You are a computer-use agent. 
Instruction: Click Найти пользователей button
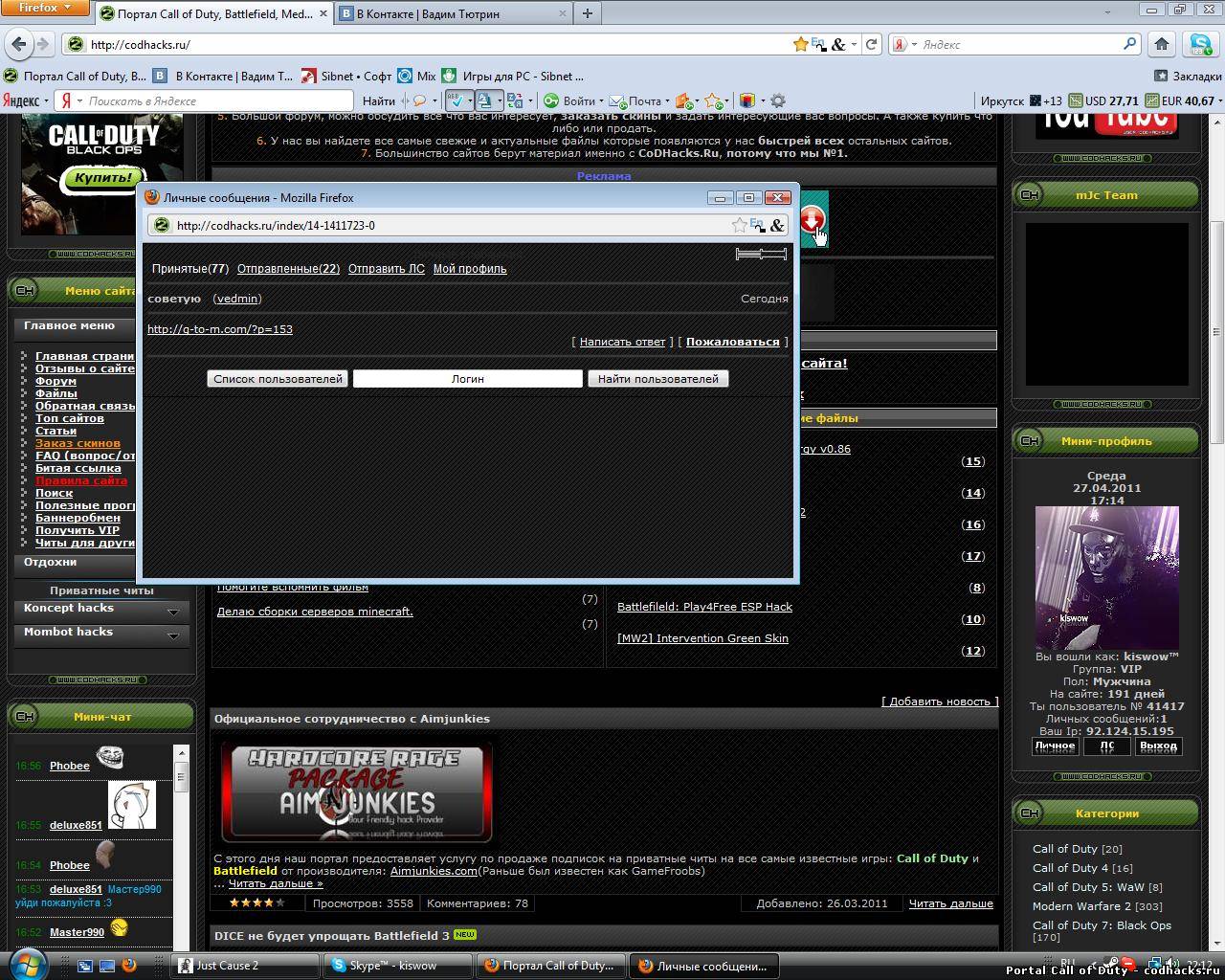pyautogui.click(x=658, y=379)
